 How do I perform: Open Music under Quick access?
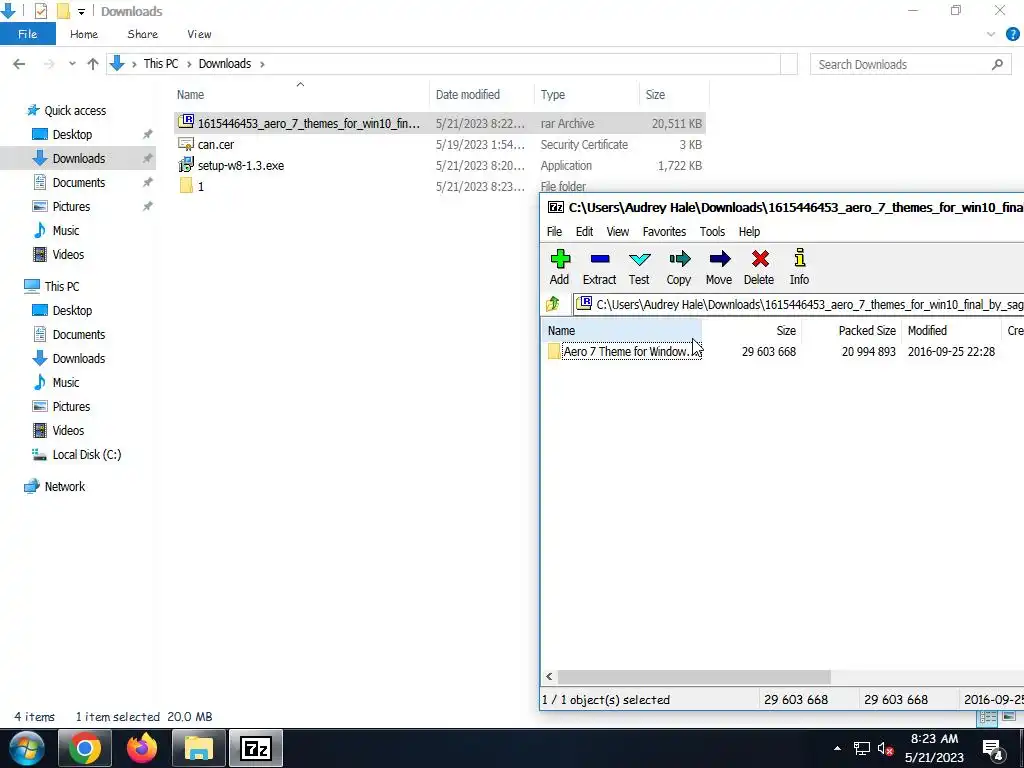coord(65,231)
